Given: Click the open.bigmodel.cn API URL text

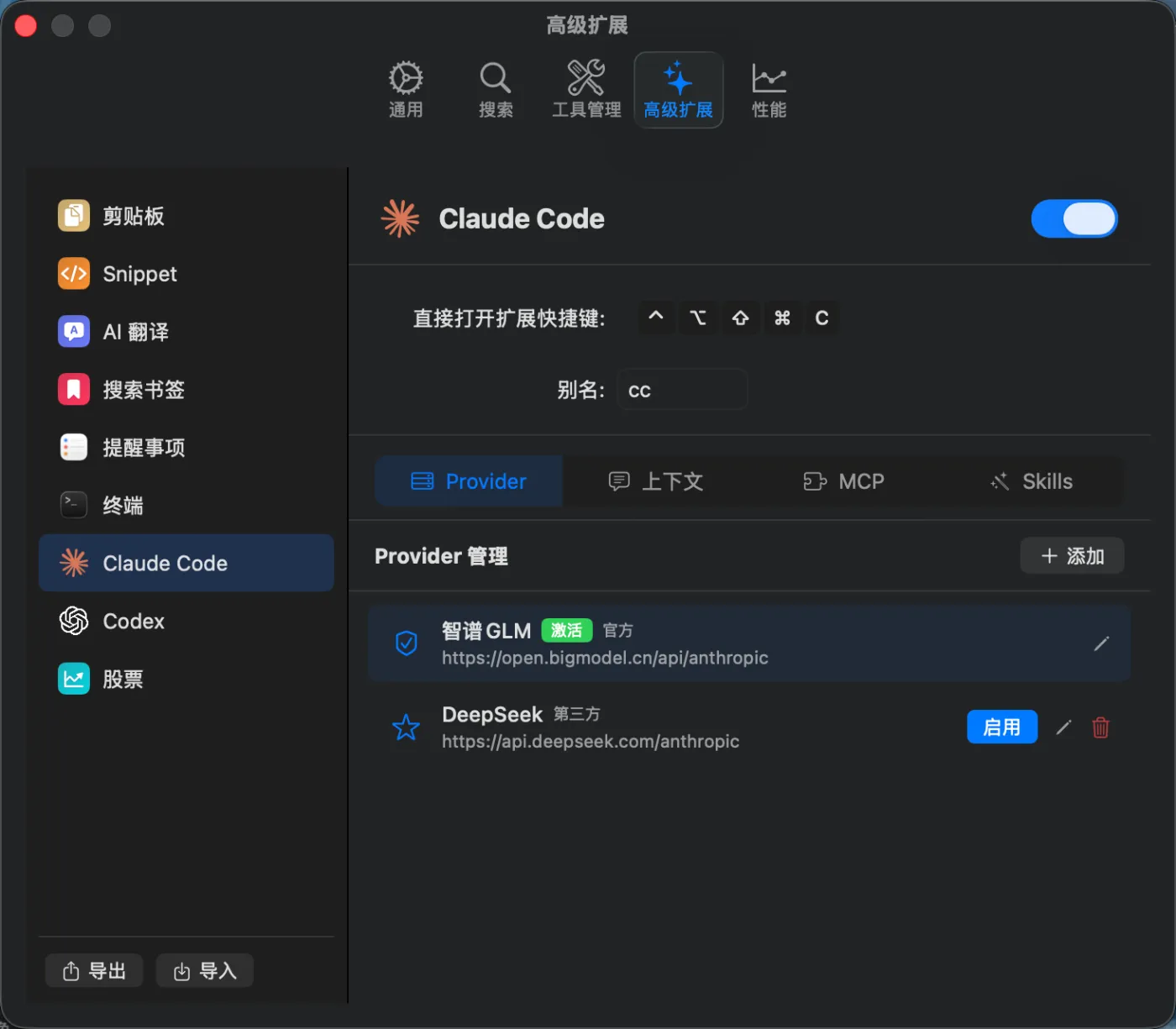Looking at the screenshot, I should point(605,658).
